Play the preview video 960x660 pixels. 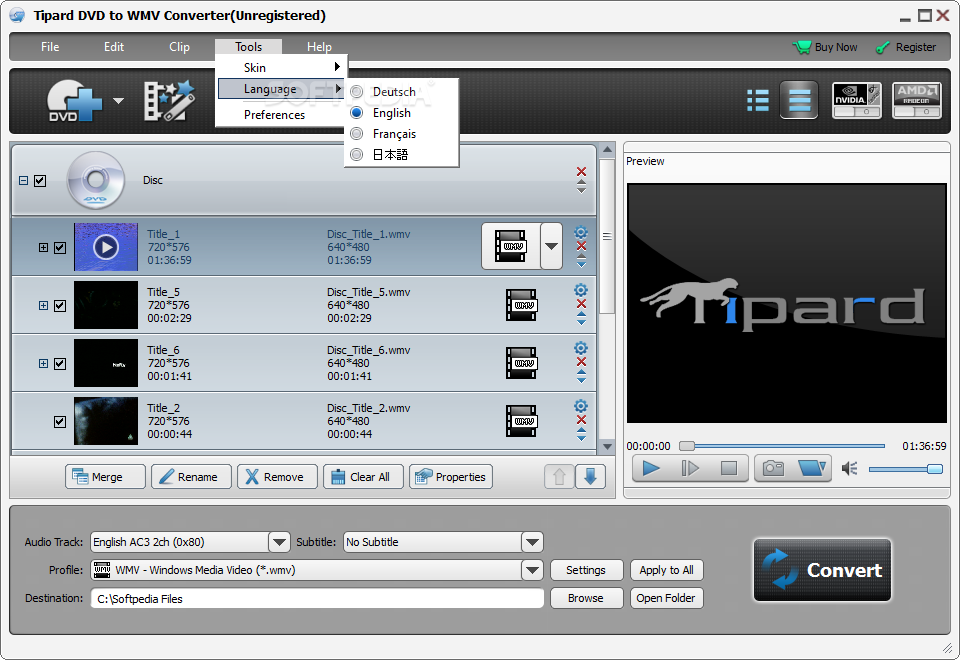[x=651, y=468]
